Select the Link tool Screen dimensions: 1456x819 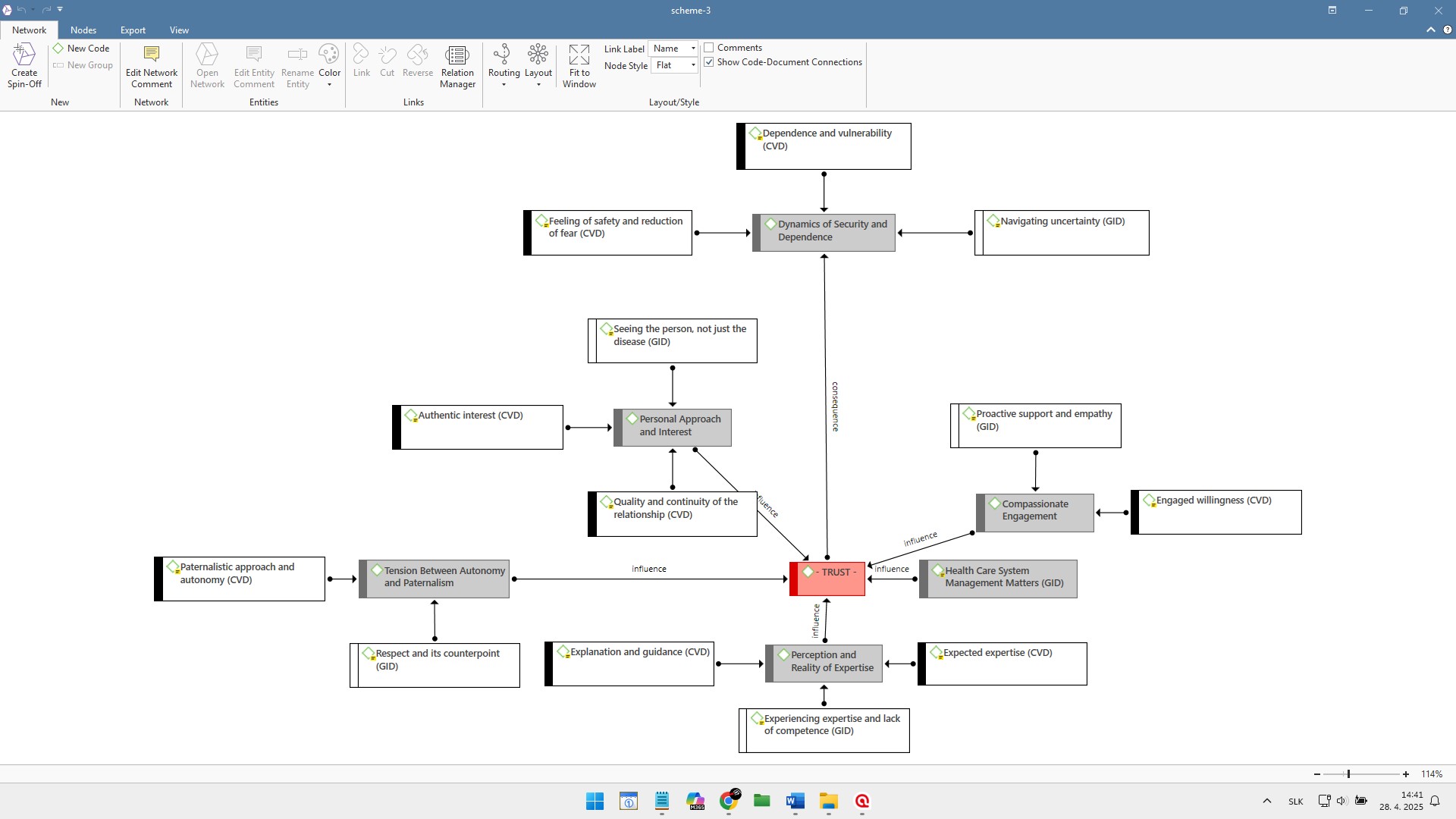pos(362,61)
